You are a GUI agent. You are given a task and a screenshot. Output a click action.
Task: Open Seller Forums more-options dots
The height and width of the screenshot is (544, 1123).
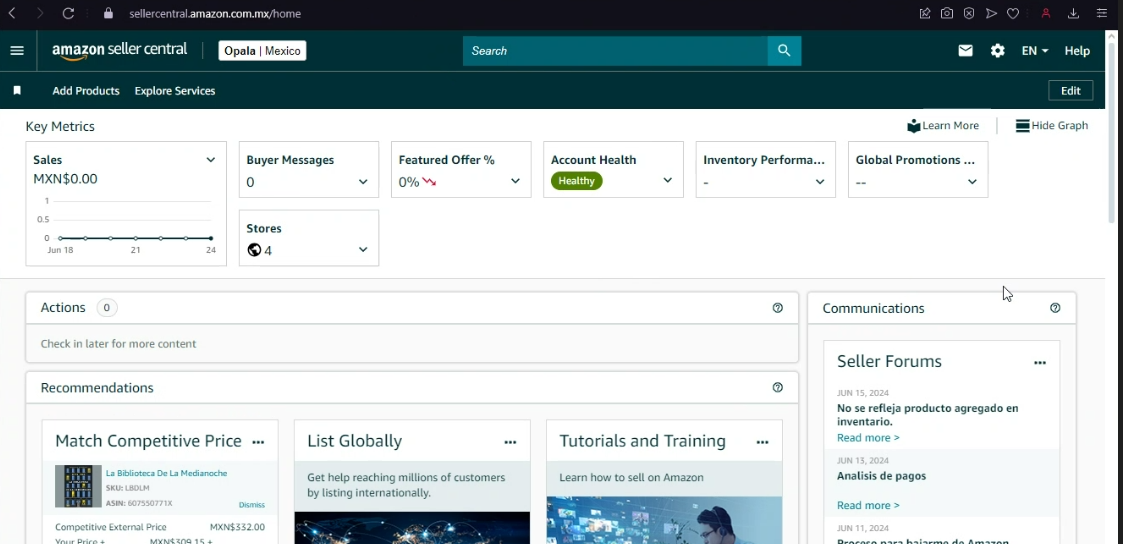(1040, 363)
